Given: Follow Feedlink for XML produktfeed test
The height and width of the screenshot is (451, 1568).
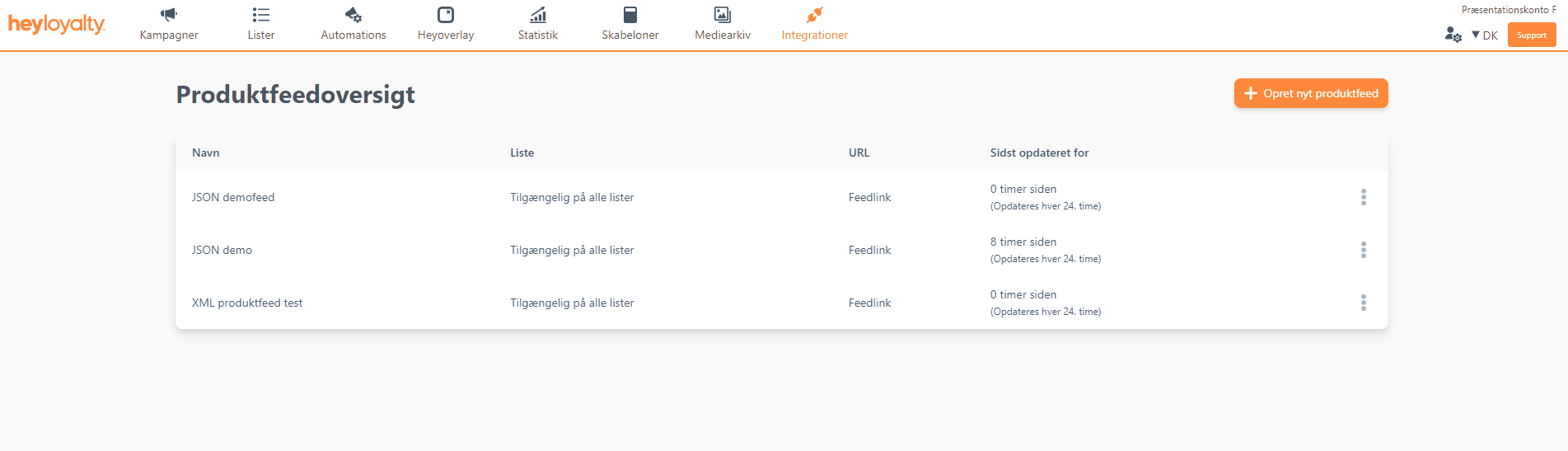Looking at the screenshot, I should coord(869,303).
